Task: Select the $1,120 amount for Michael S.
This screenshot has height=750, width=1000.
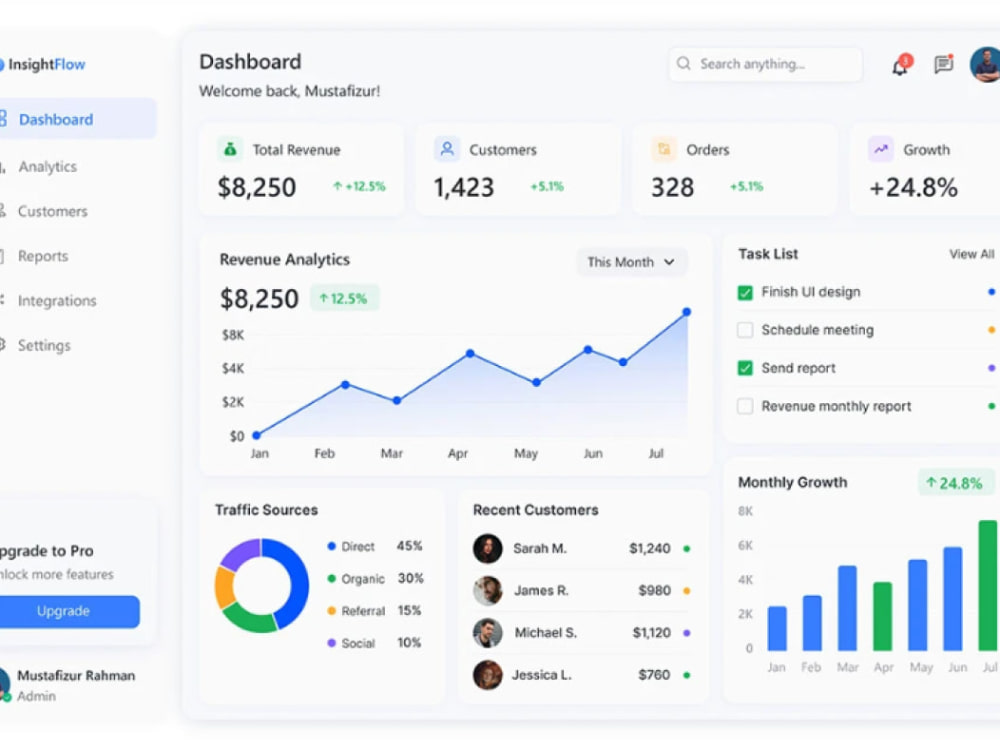Action: click(651, 633)
